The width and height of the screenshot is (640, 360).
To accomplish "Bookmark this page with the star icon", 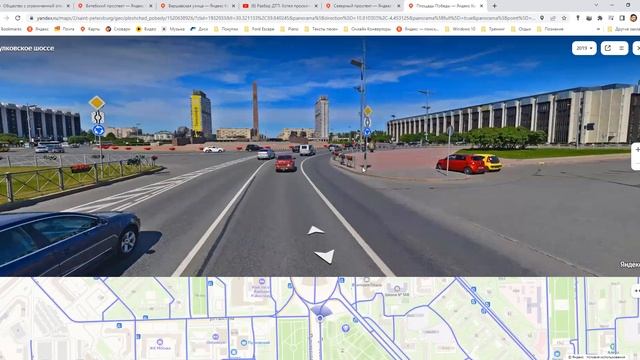I will coord(564,18).
